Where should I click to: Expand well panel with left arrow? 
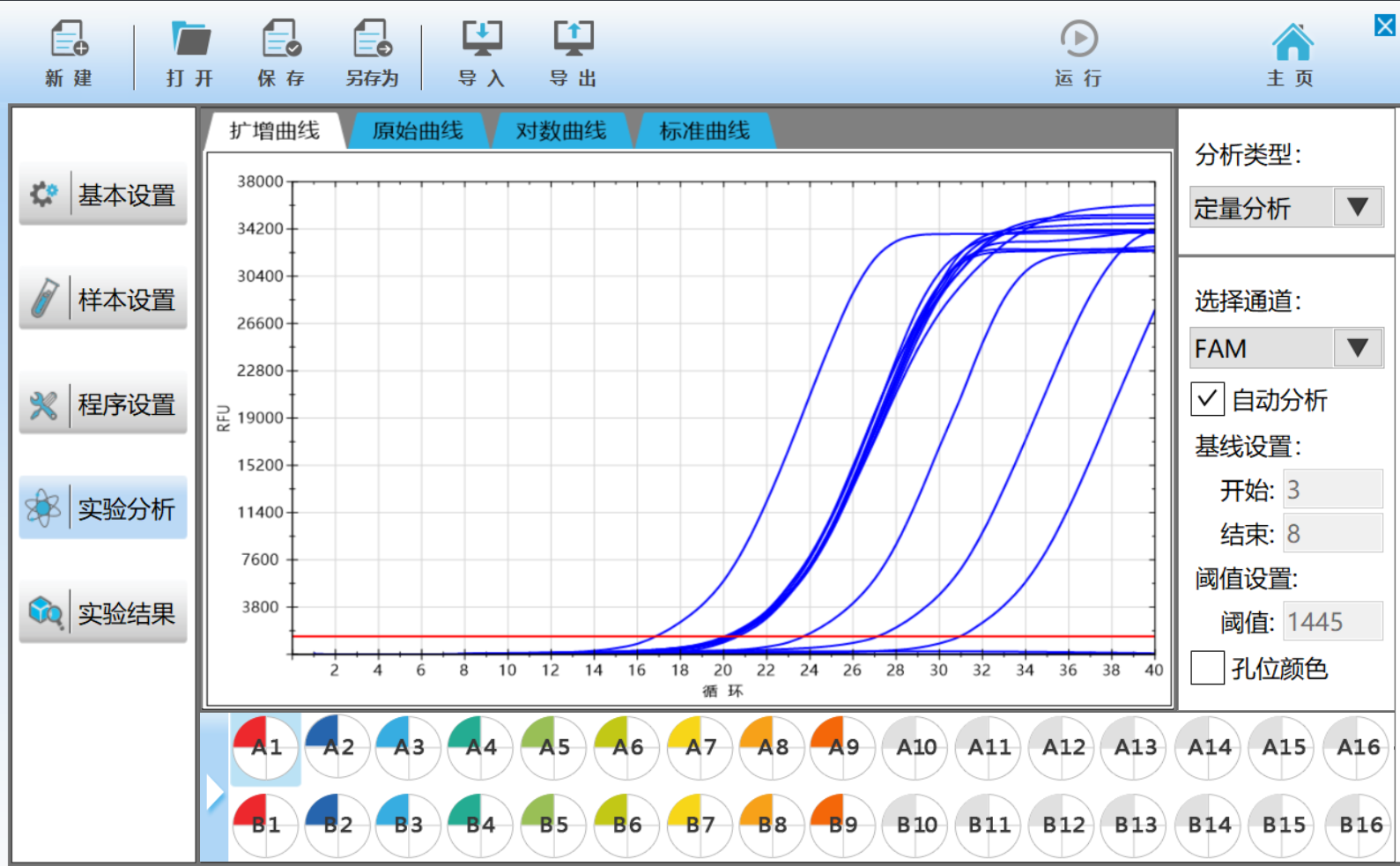215,792
